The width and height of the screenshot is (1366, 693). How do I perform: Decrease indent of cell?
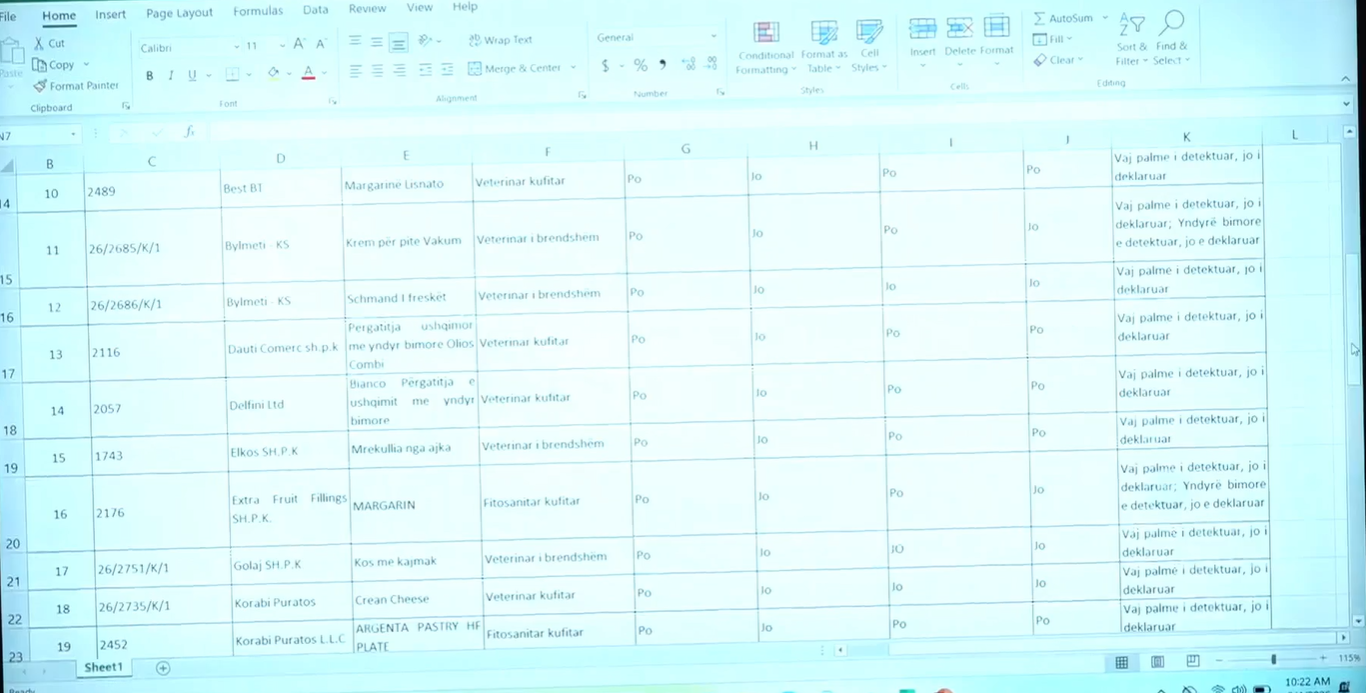[425, 69]
